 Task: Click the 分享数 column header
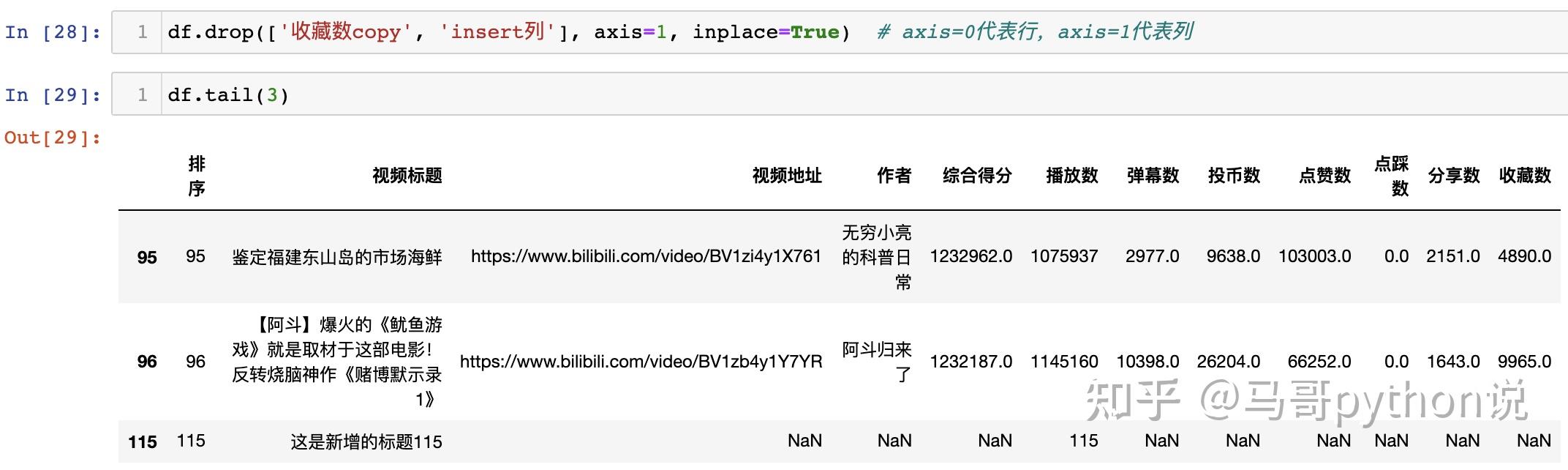(1453, 176)
